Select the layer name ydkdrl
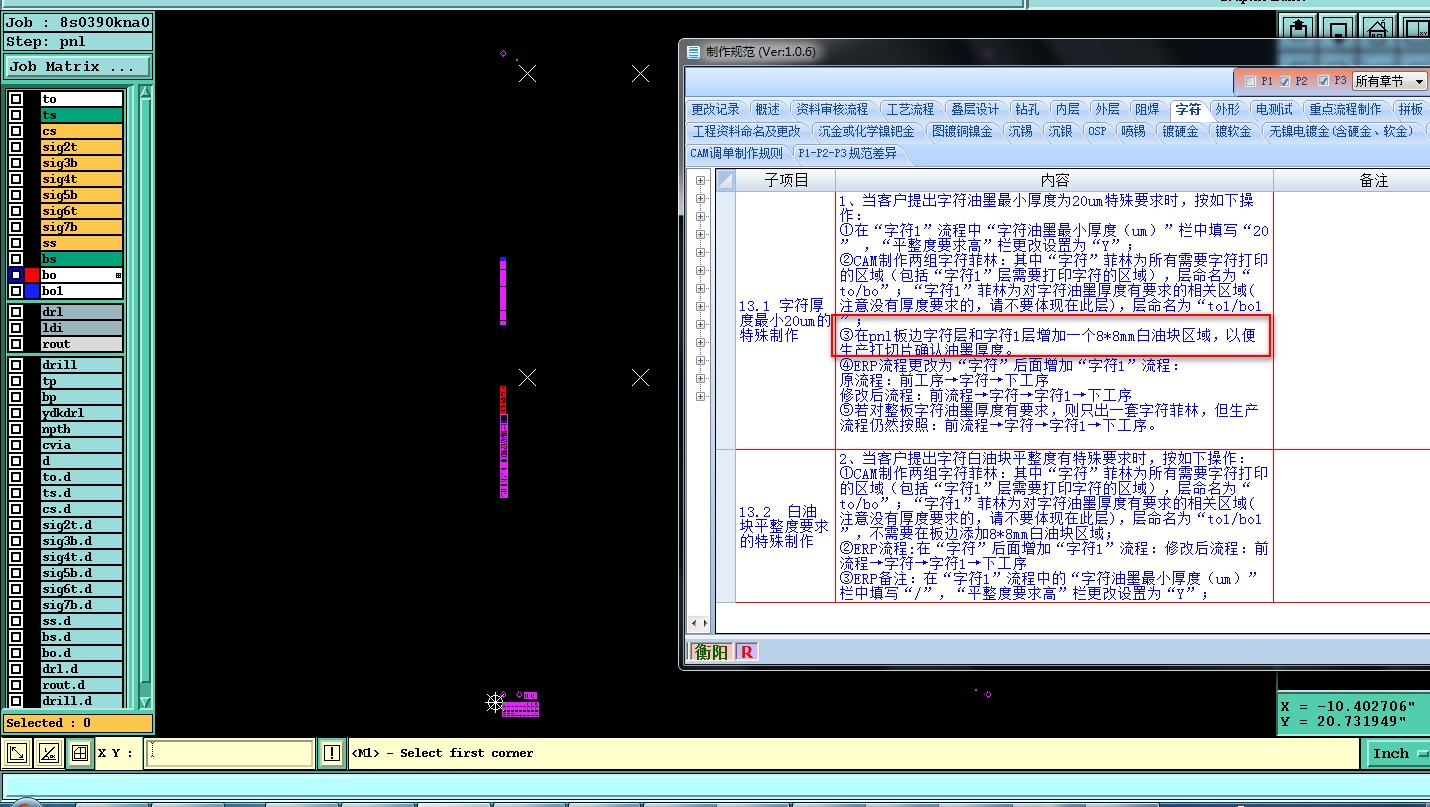Screen dimensions: 1430x807 [x=81, y=413]
